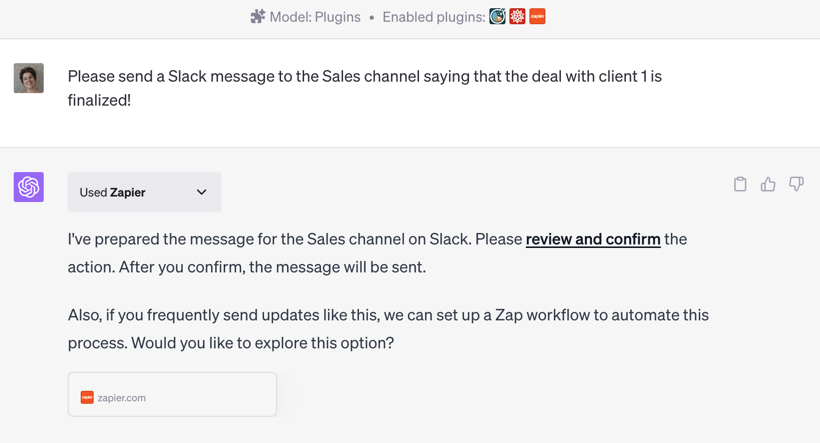Image resolution: width=820 pixels, height=443 pixels.
Task: Click the Zapier favicon in the link card
Action: point(87,397)
